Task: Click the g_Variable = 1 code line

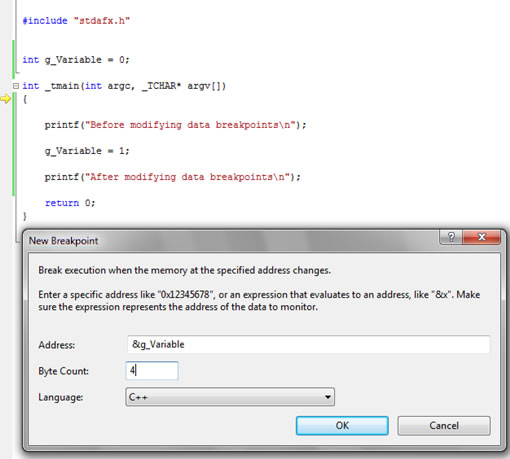Action: click(87, 151)
